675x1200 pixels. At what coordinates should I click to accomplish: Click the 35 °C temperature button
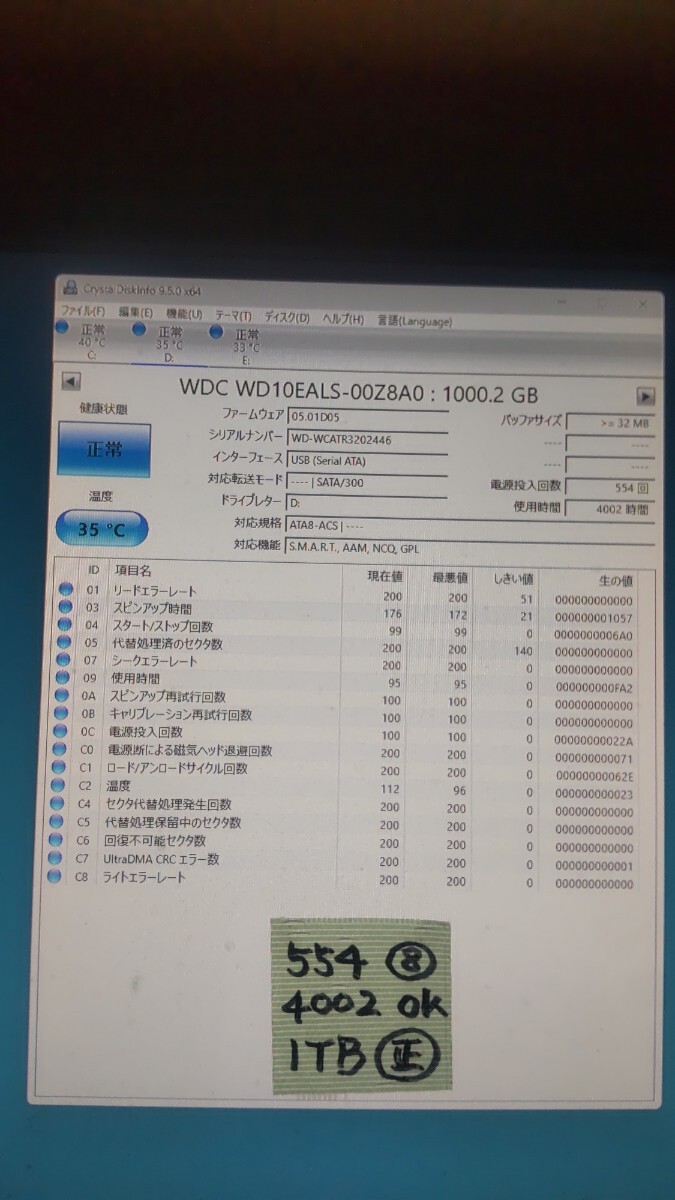(x=102, y=529)
